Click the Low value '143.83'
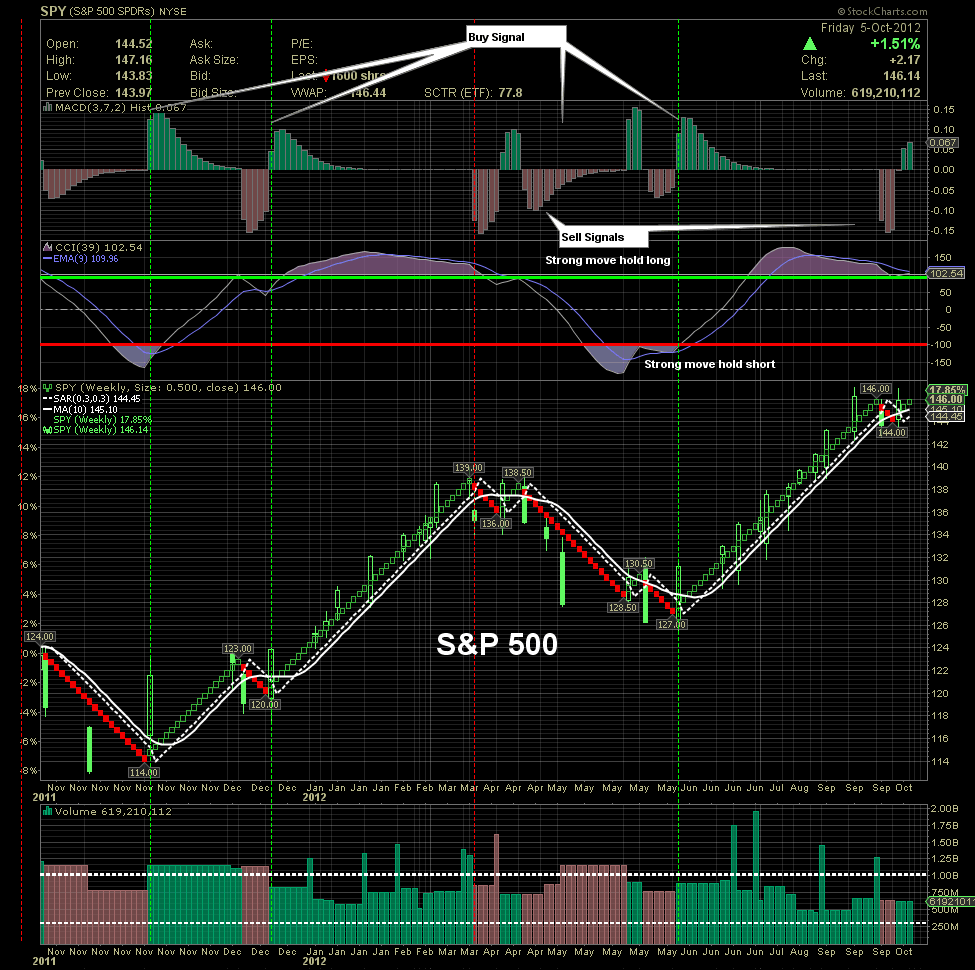The width and height of the screenshot is (975, 970). coord(134,76)
